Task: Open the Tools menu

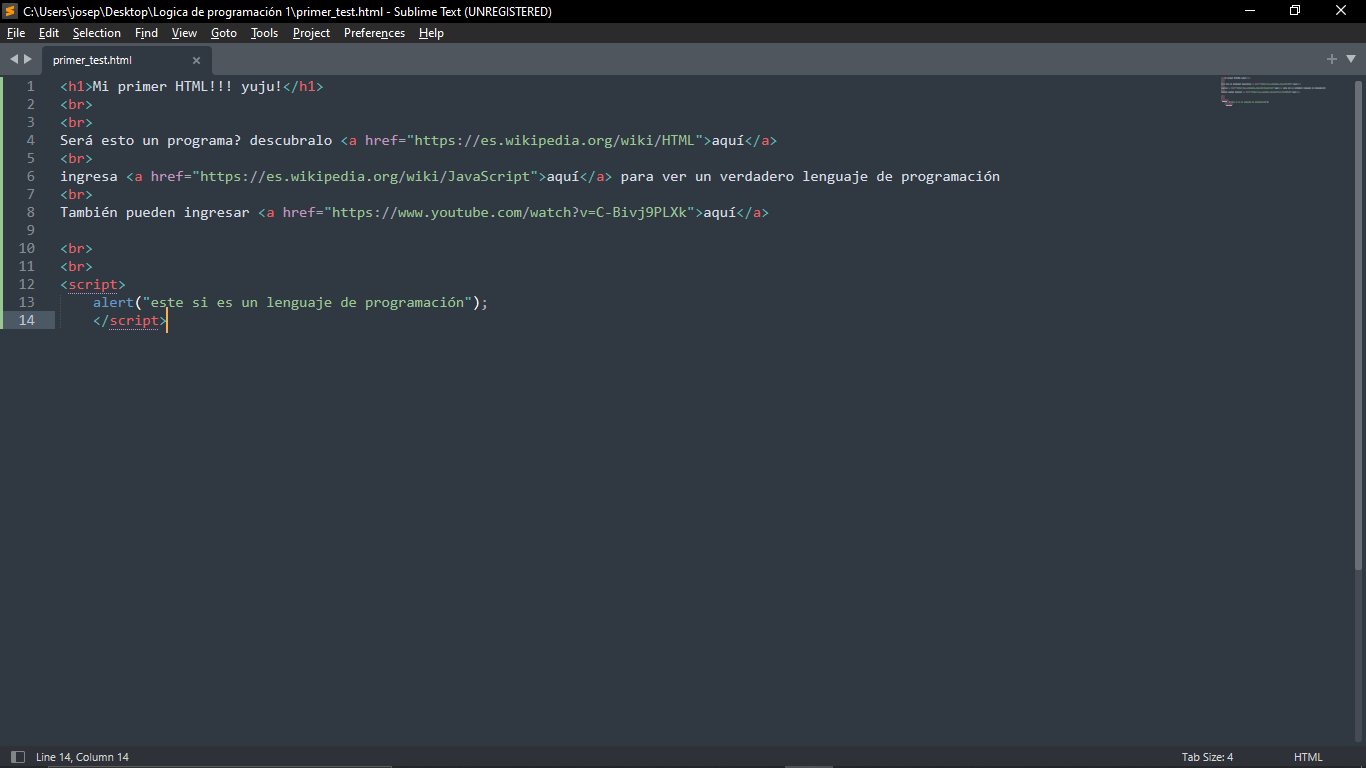Action: point(264,33)
